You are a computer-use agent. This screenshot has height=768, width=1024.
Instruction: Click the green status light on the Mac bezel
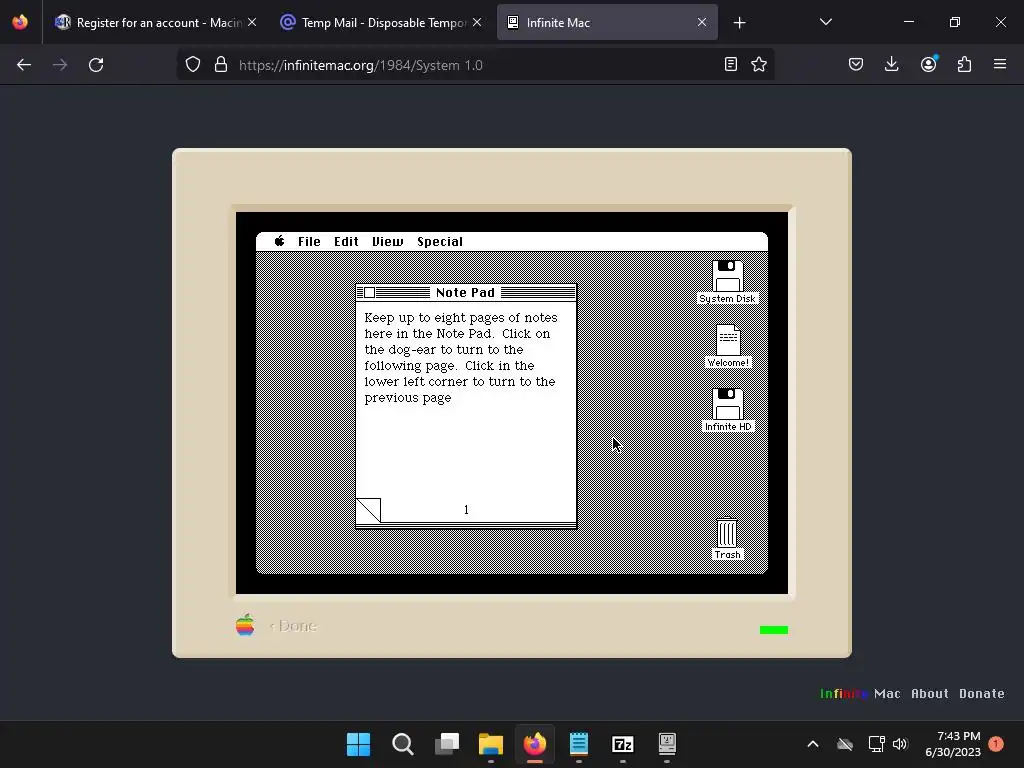(774, 630)
